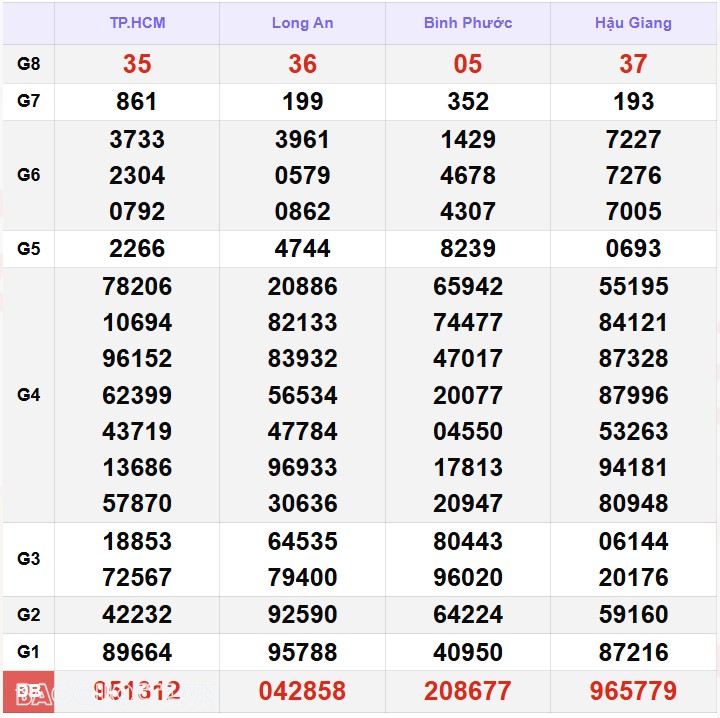
Task: Select the G4 prize row label
Action: point(29,395)
